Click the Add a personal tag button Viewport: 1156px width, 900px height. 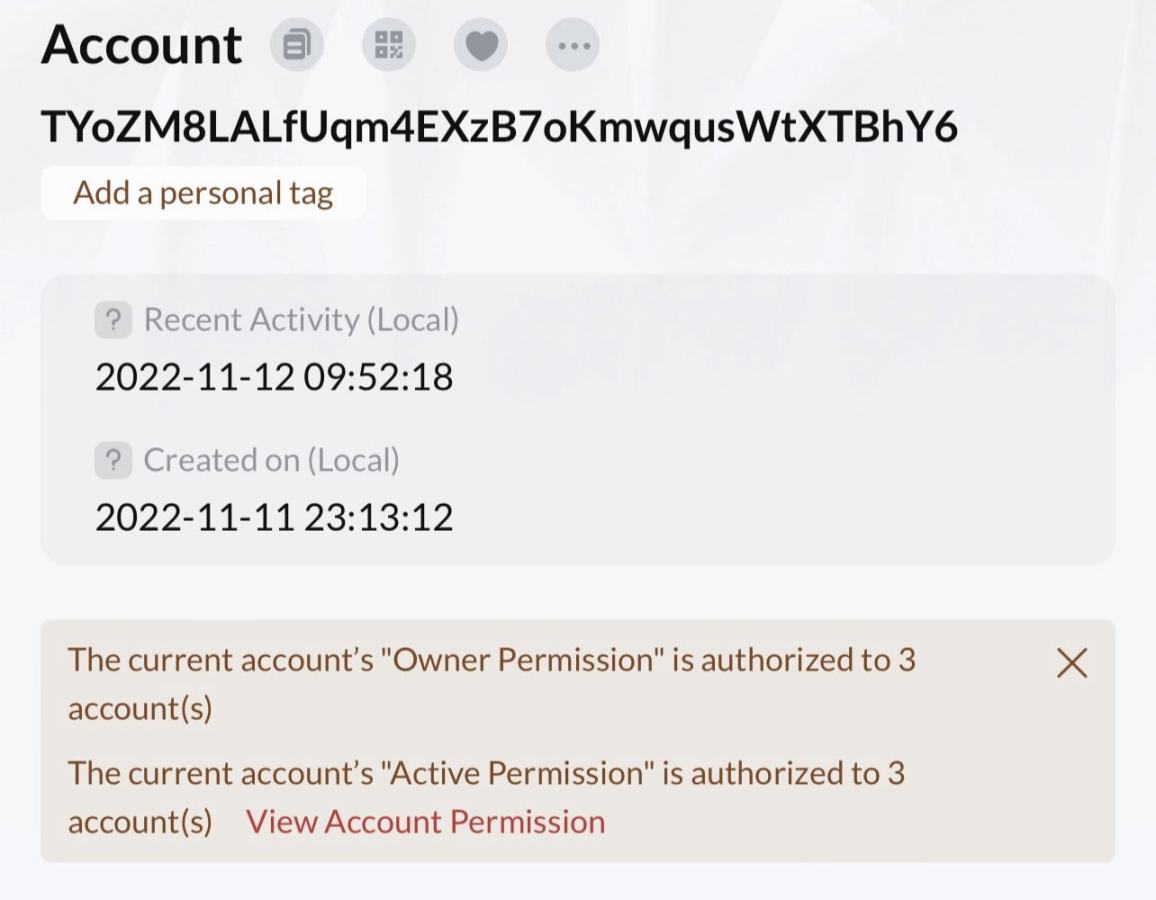pyautogui.click(x=203, y=192)
